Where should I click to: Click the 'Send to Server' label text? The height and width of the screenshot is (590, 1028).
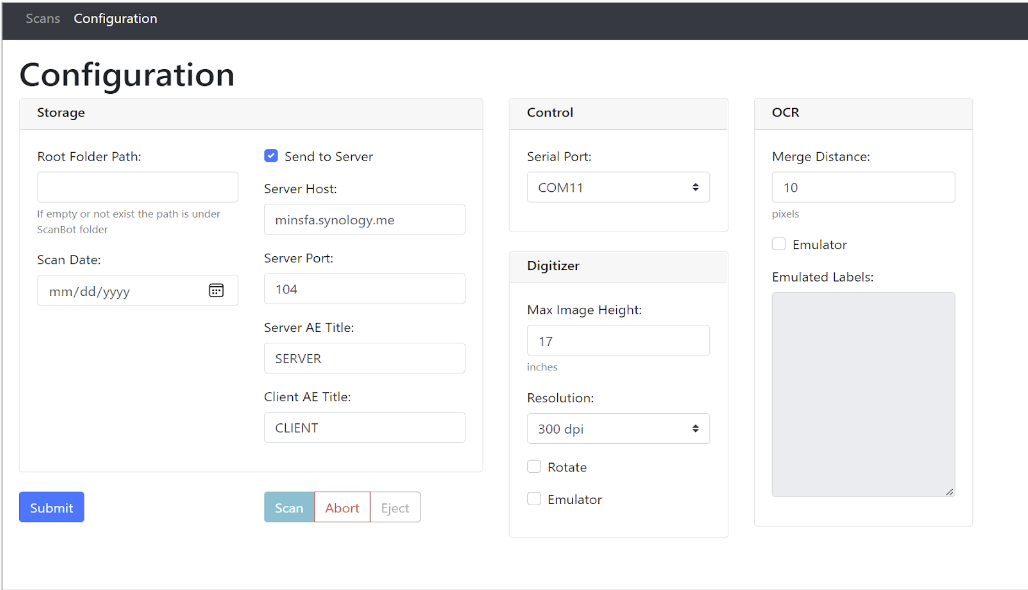(x=328, y=156)
